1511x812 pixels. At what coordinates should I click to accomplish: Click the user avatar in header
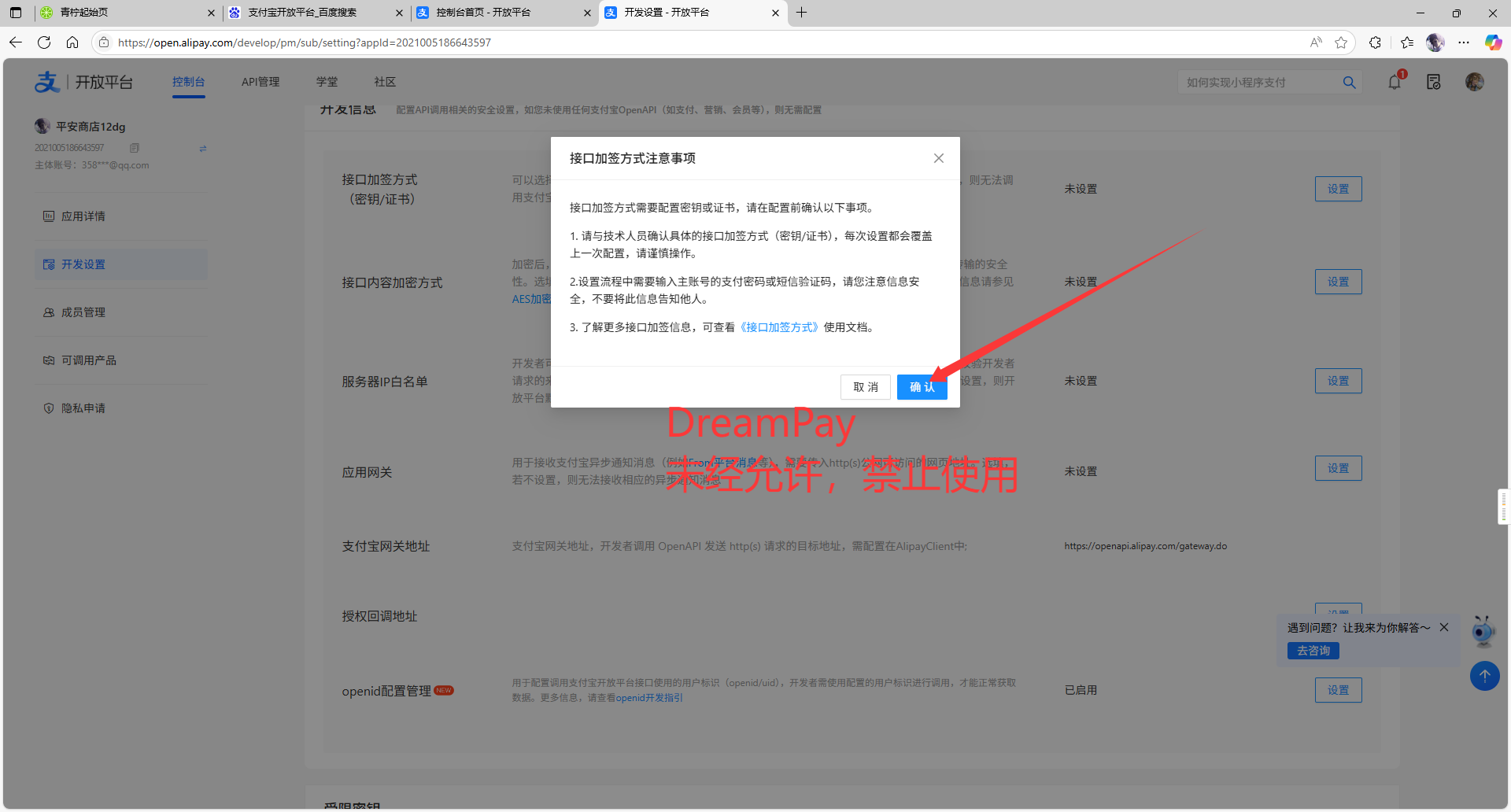tap(1474, 82)
